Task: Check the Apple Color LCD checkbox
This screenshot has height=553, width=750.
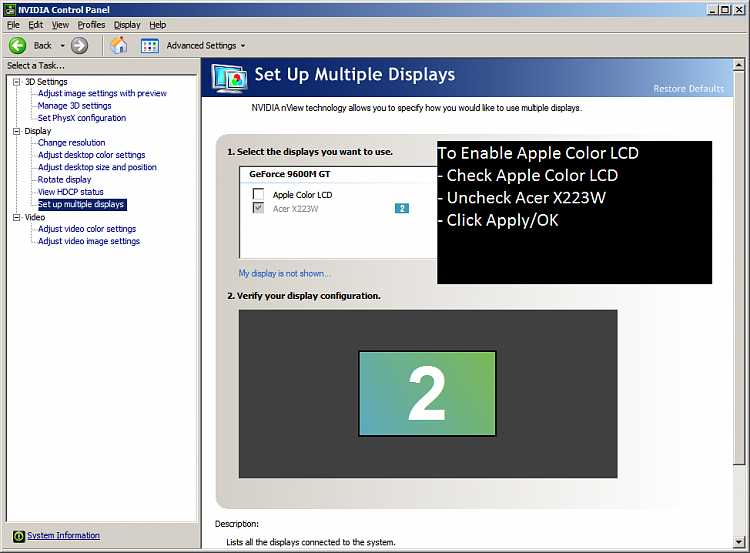Action: tap(258, 194)
